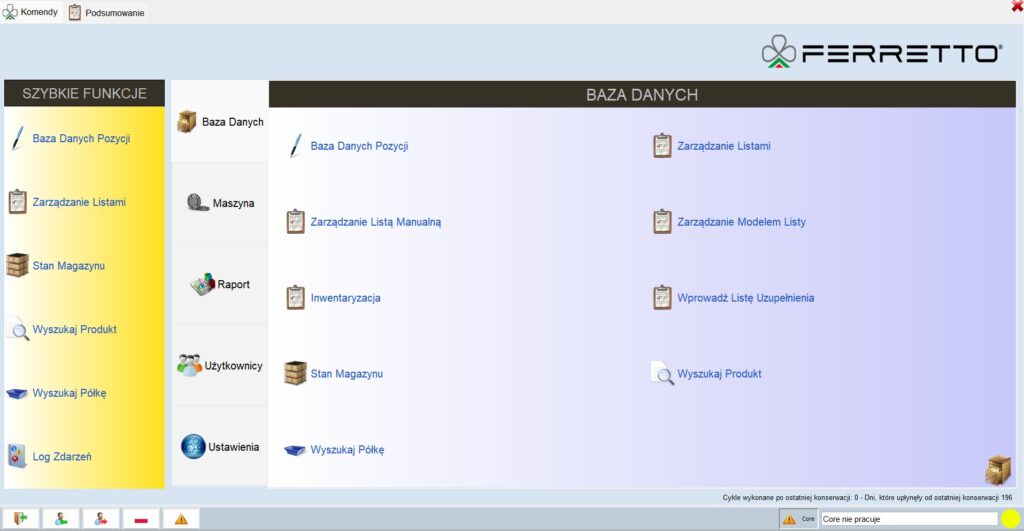Open Zarządzanie Modelem Listy
This screenshot has height=531, width=1024.
(741, 222)
